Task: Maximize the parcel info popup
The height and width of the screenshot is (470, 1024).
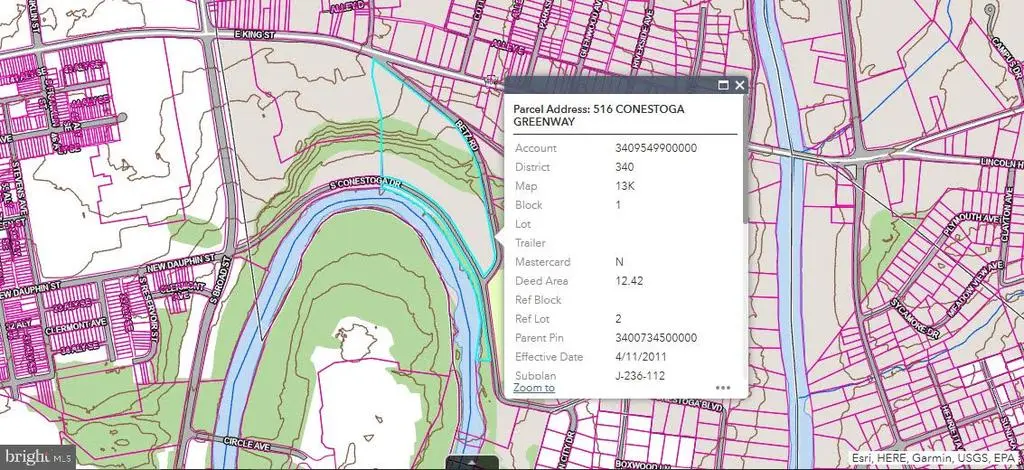Action: point(722,86)
